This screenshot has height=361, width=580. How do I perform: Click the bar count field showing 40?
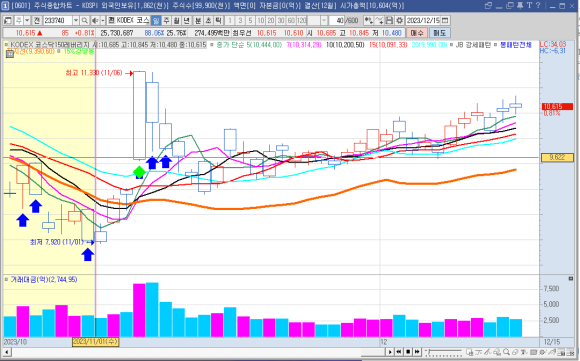[337, 20]
